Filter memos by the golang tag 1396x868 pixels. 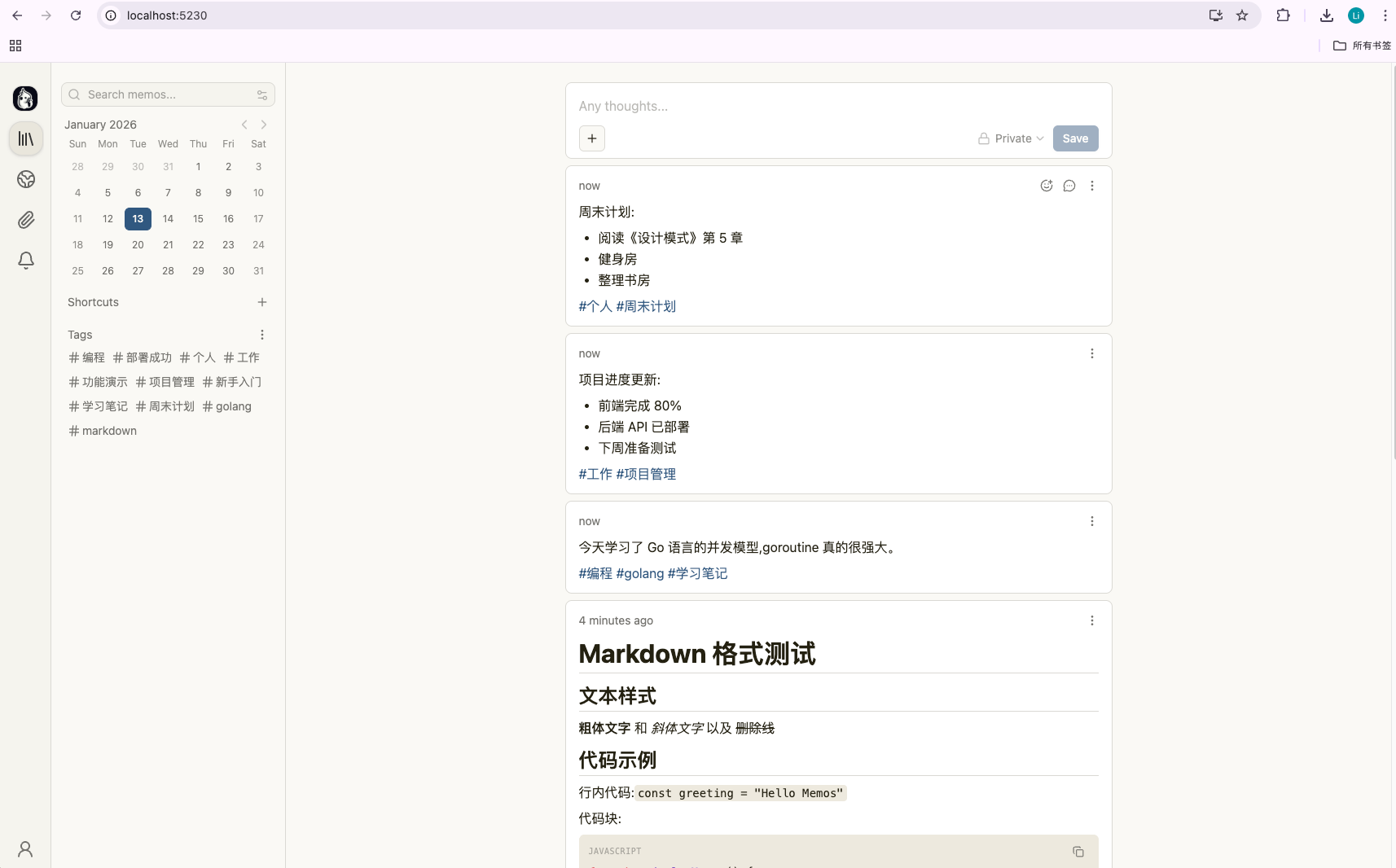pos(227,406)
